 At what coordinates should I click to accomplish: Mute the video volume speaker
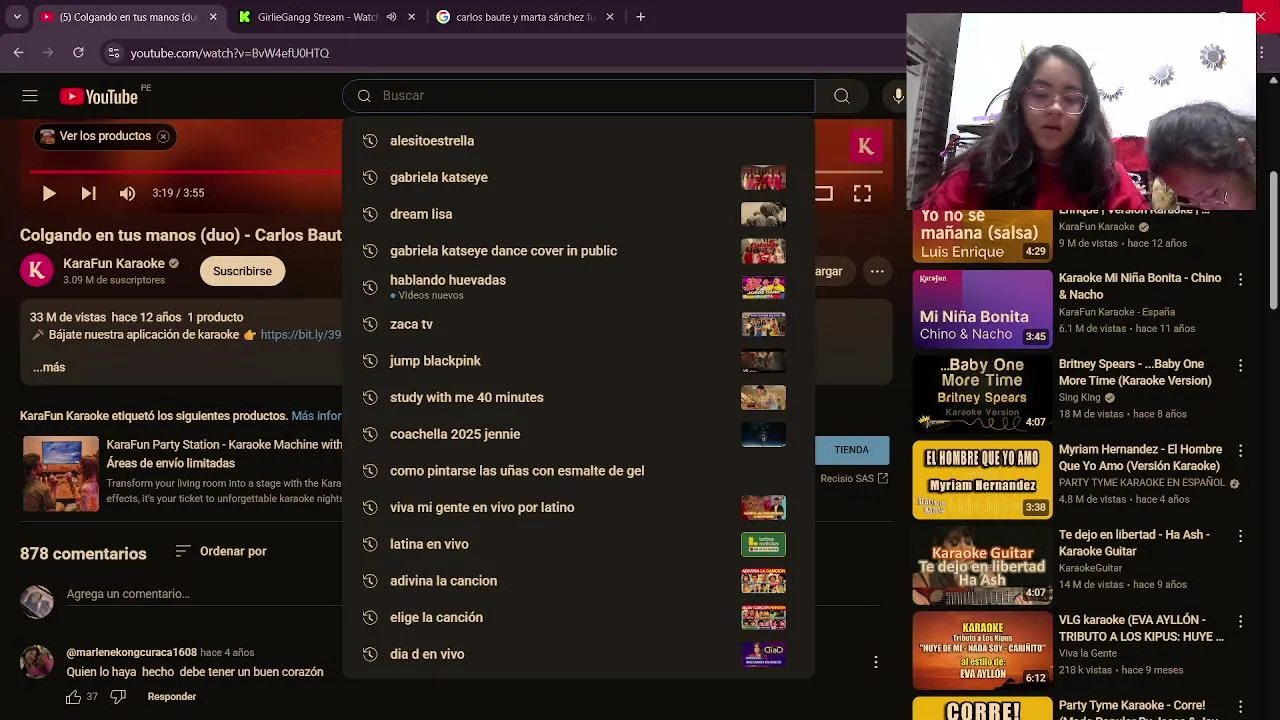coord(127,193)
